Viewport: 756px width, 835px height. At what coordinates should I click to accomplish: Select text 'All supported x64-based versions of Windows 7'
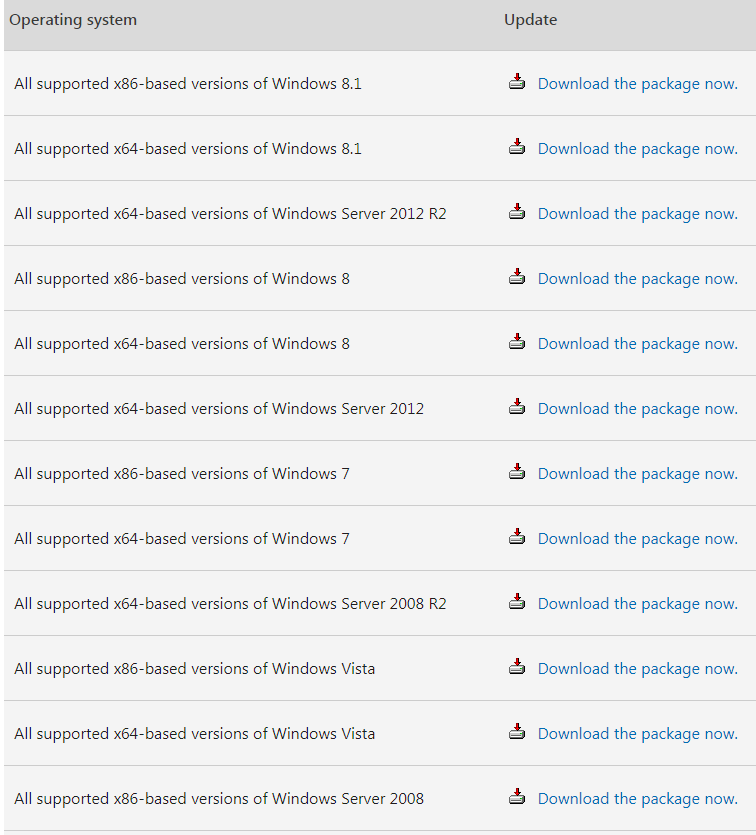[x=182, y=538]
